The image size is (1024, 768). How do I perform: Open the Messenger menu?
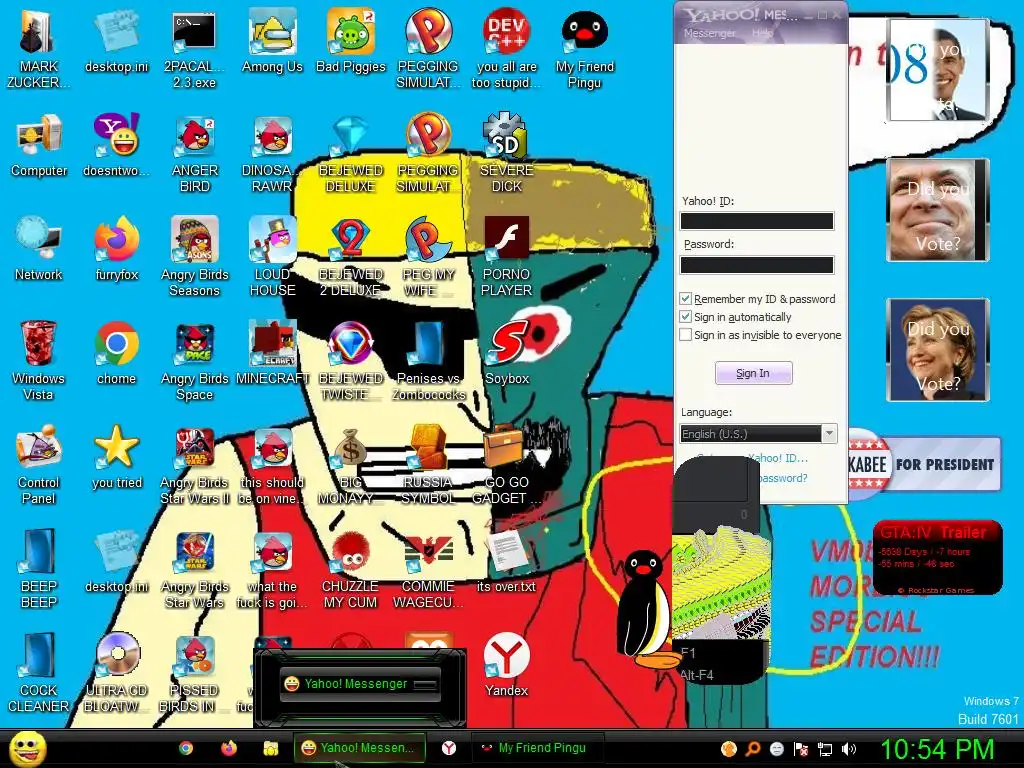click(x=709, y=33)
